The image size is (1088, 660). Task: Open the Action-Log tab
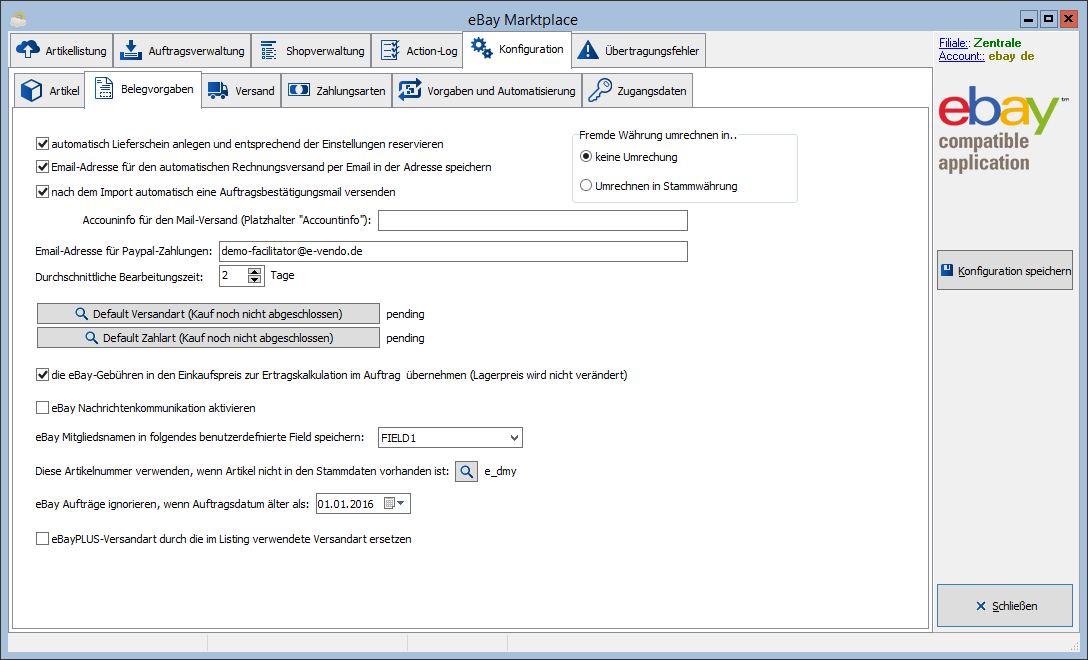(x=417, y=51)
